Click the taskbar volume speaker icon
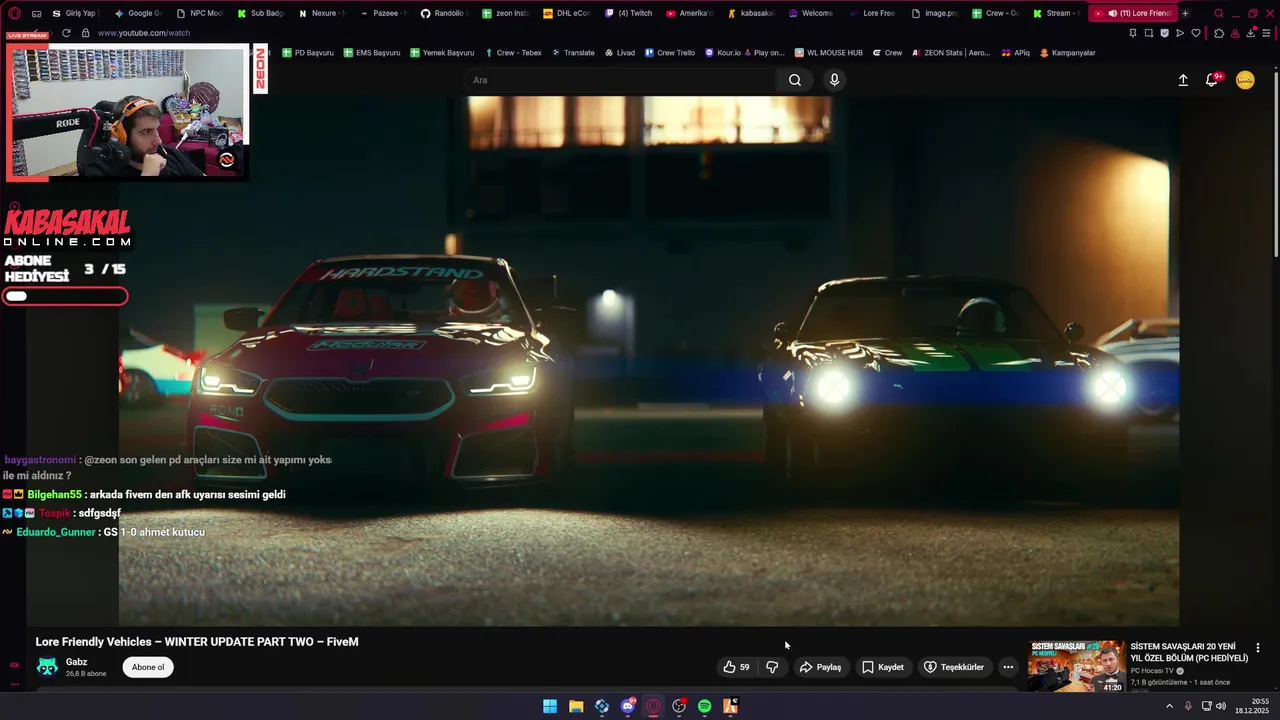The height and width of the screenshot is (720, 1280). pyautogui.click(x=1221, y=706)
